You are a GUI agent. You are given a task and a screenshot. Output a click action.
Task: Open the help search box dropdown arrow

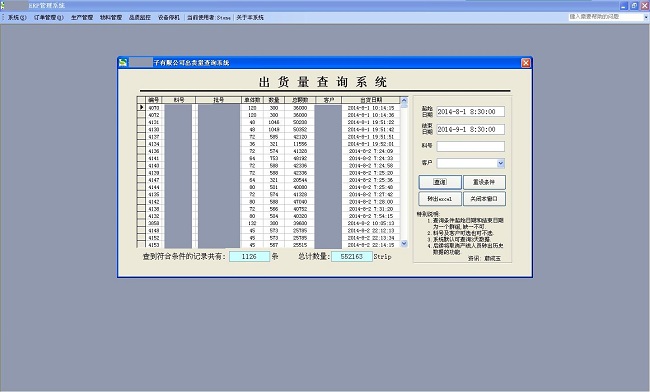[x=645, y=17]
